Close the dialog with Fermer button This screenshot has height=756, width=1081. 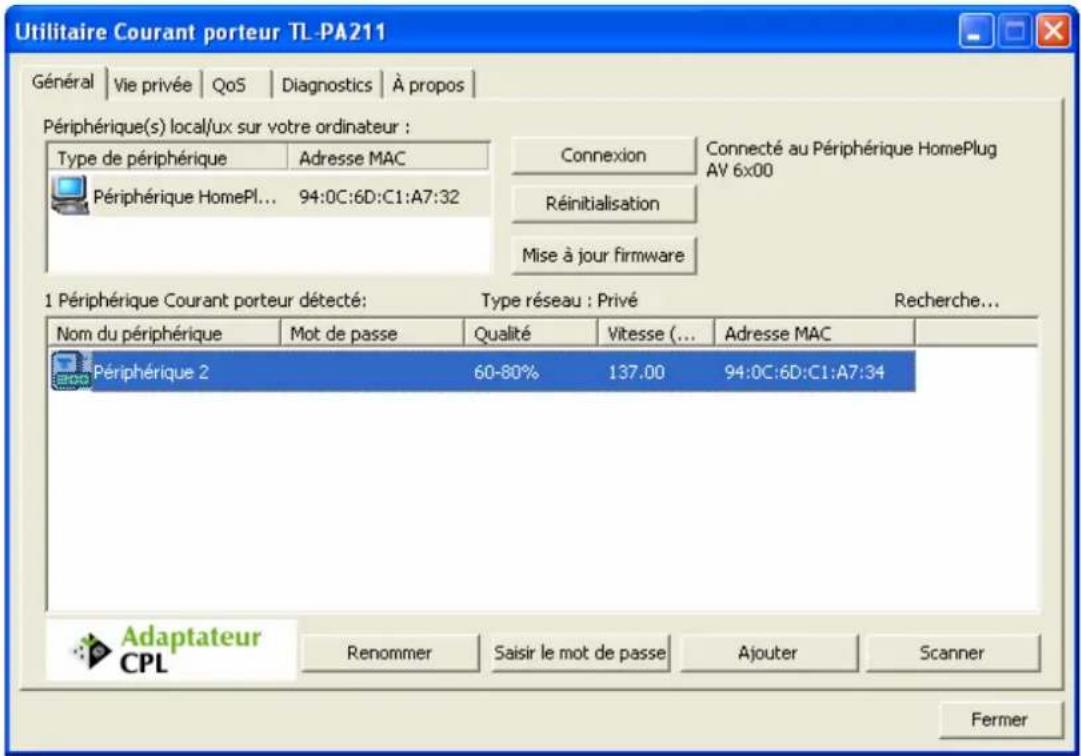tap(1000, 719)
